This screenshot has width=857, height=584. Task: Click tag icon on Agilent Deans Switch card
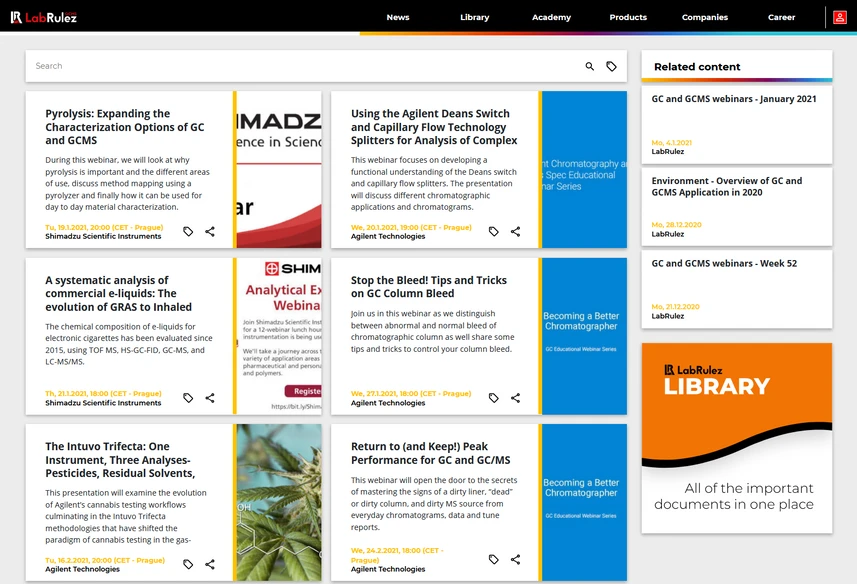[494, 232]
